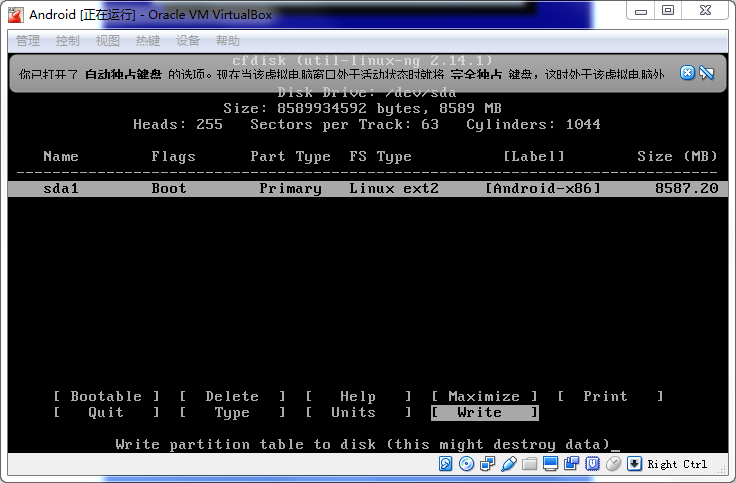The width and height of the screenshot is (736, 483).
Task: Click the write partition table warning text
Action: (362, 445)
